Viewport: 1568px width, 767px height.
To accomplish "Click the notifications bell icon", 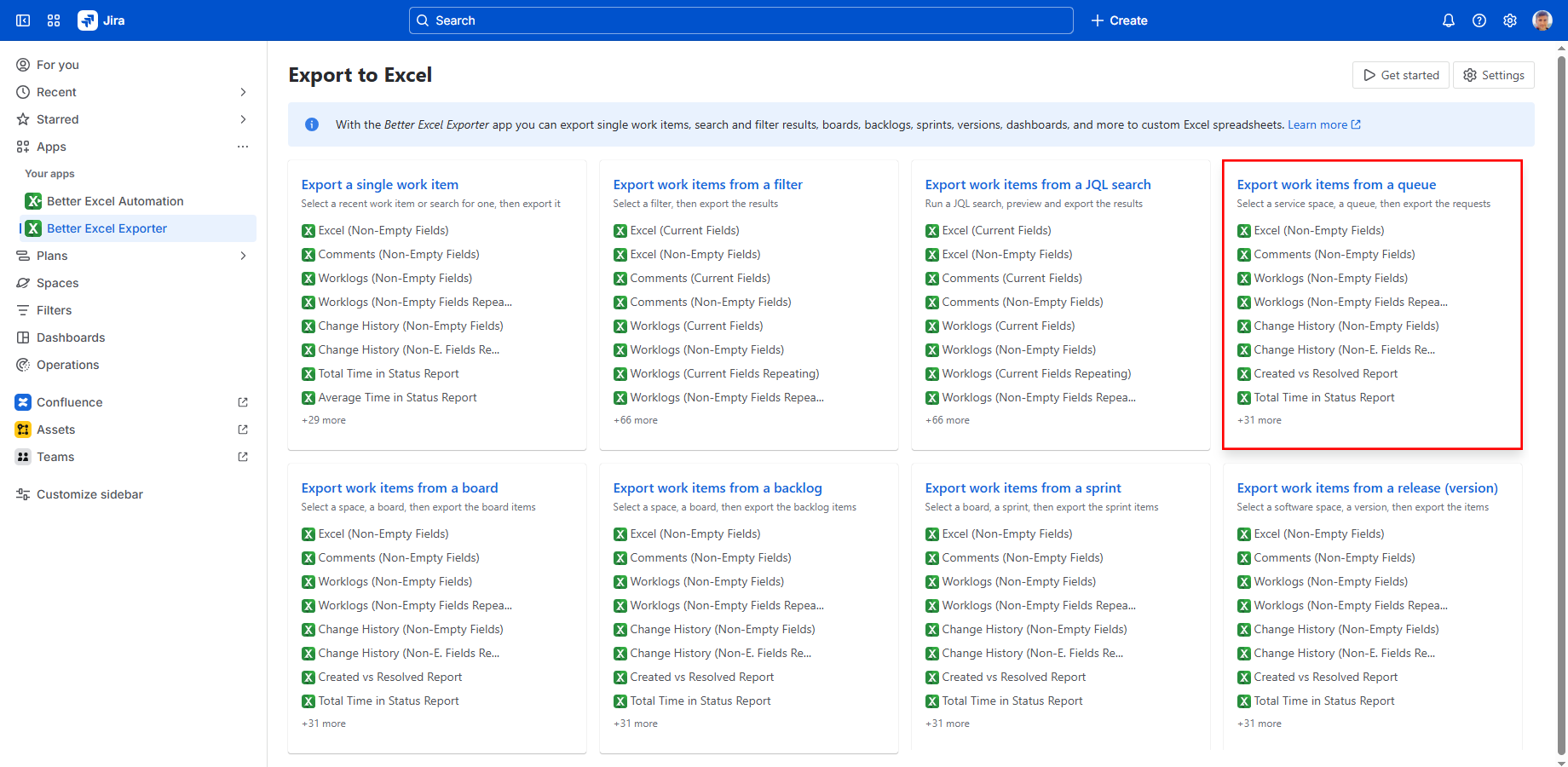I will [x=1448, y=20].
